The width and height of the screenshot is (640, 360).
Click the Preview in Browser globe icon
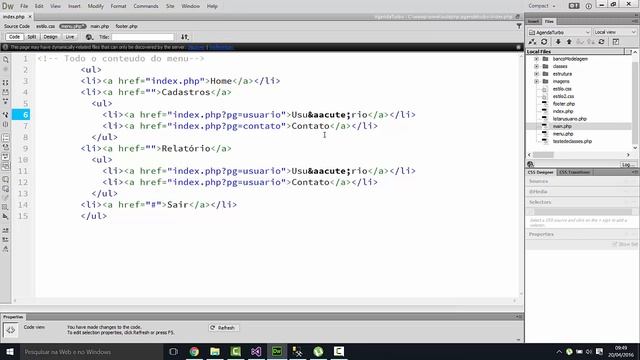[x=89, y=37]
